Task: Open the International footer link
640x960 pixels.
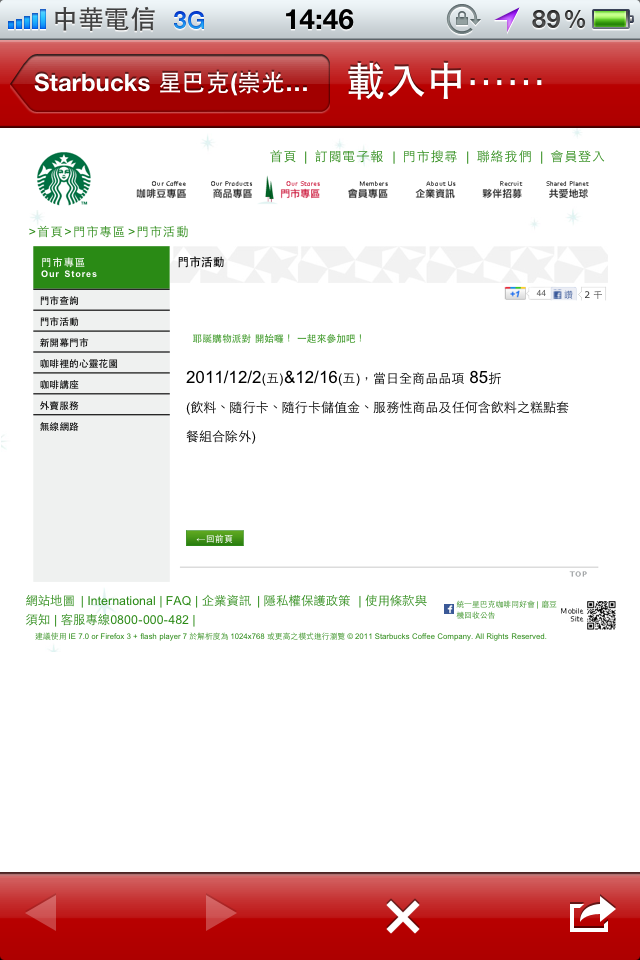Action: tap(121, 601)
